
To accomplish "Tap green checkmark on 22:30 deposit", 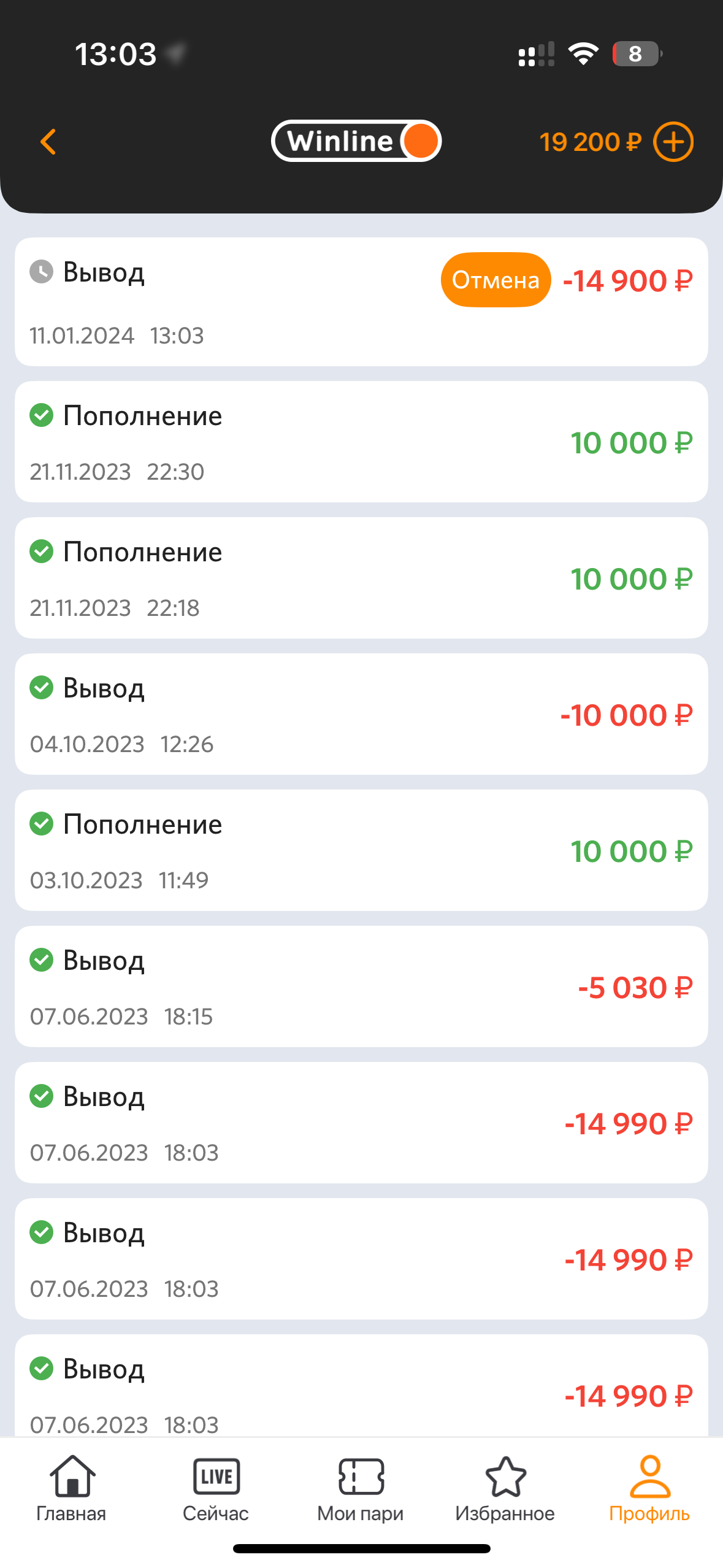I will (42, 415).
